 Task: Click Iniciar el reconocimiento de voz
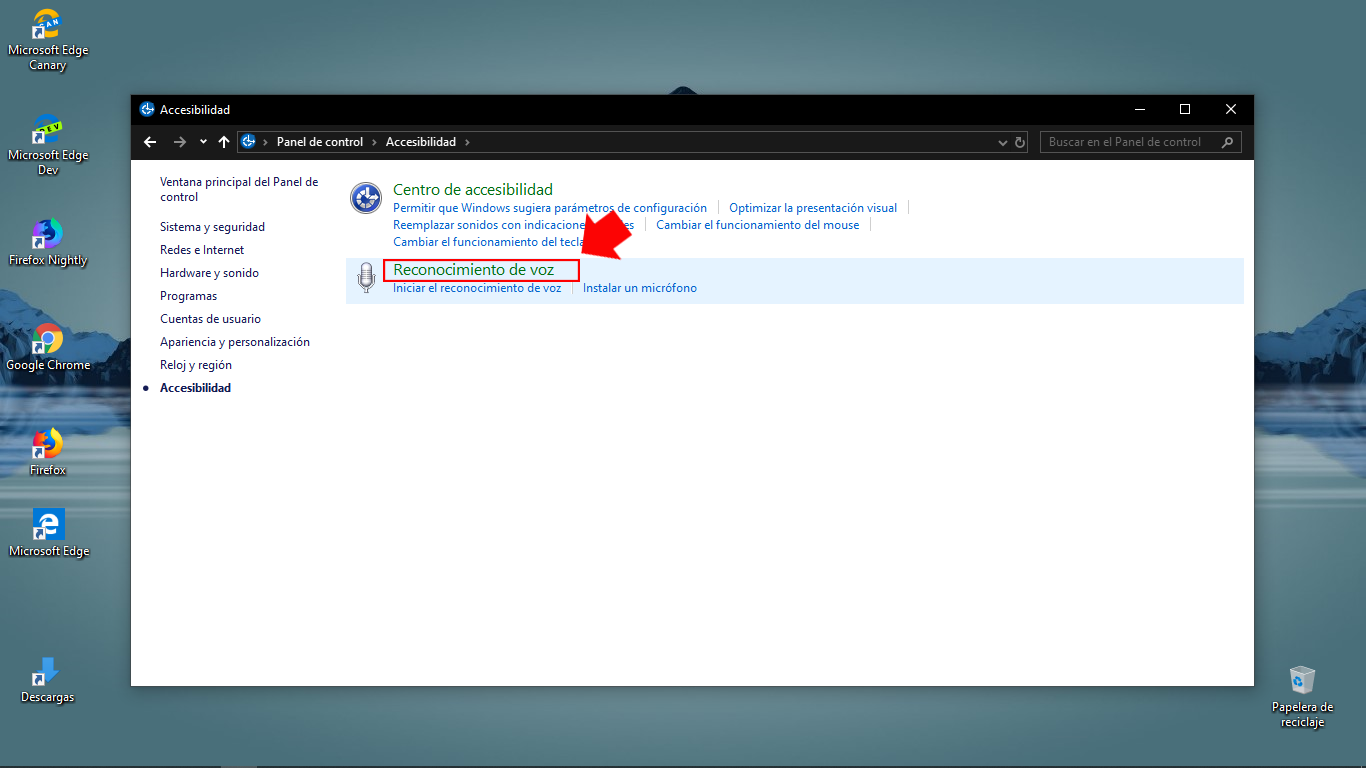coord(477,288)
